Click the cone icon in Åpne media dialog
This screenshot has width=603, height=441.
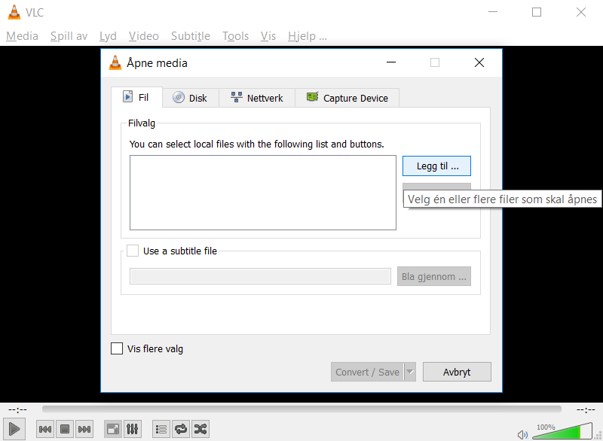tap(115, 63)
